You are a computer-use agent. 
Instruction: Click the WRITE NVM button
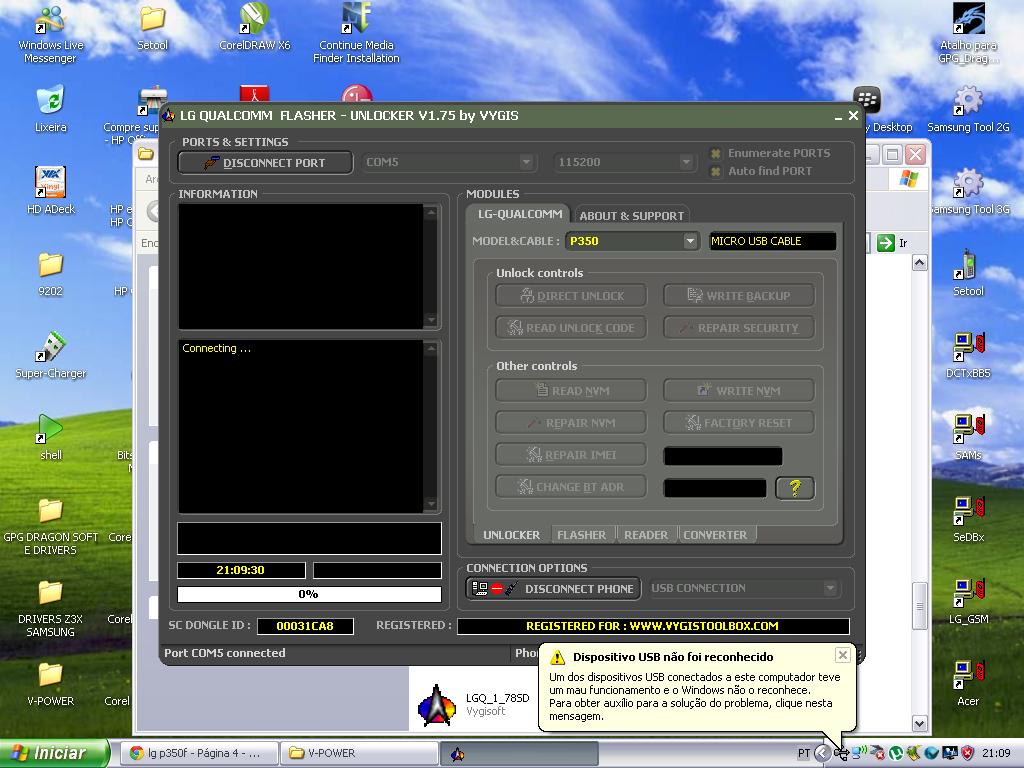click(x=739, y=391)
